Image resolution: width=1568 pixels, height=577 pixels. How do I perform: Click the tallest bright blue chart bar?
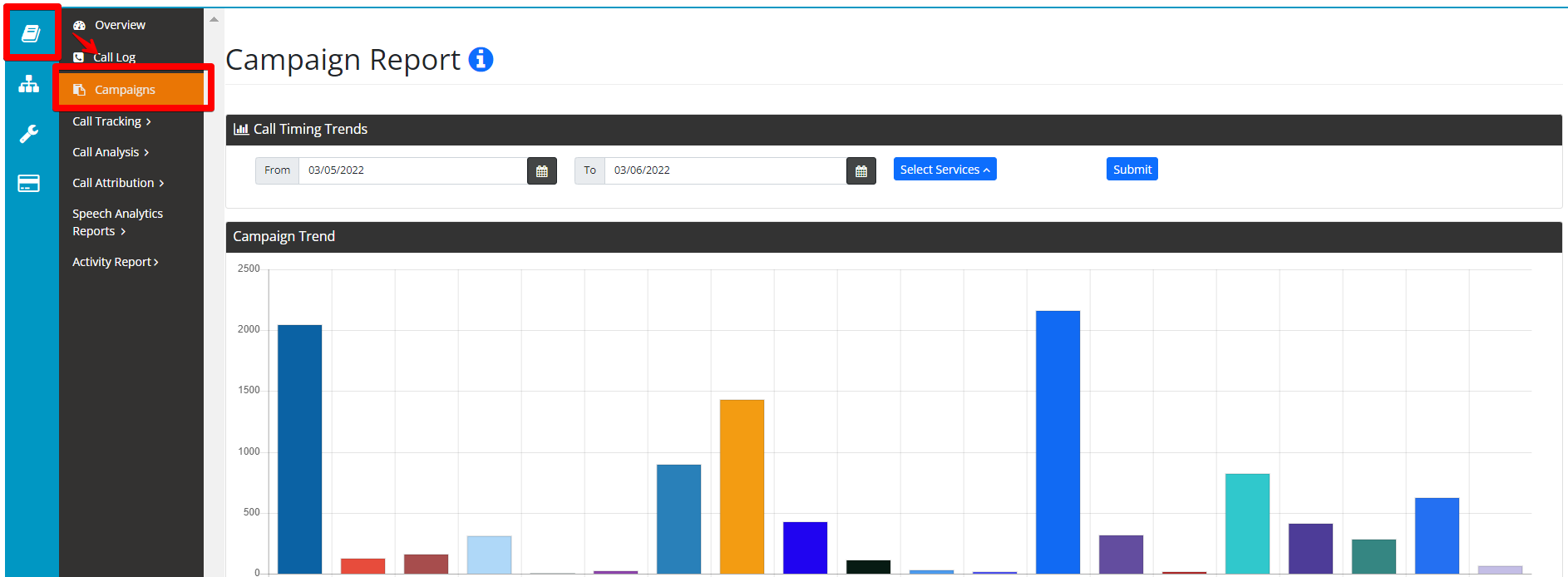1058,442
